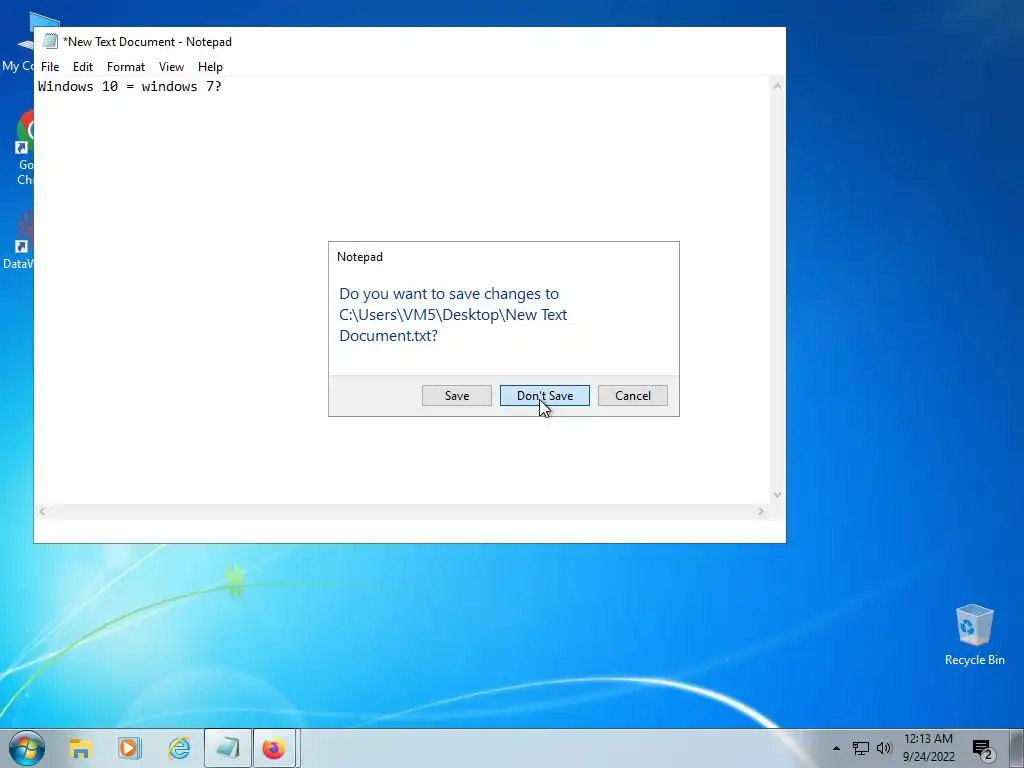Click the horizontal scrollbar right arrow

(x=761, y=511)
